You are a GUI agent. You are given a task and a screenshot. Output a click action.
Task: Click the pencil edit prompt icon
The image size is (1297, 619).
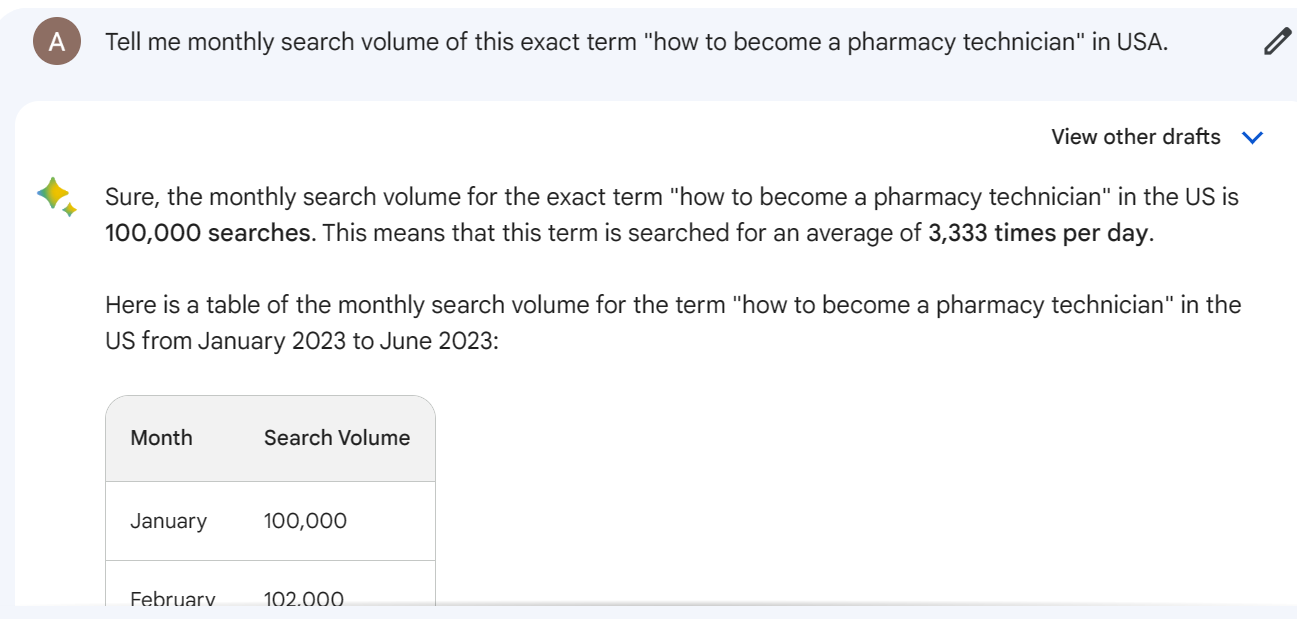1277,42
